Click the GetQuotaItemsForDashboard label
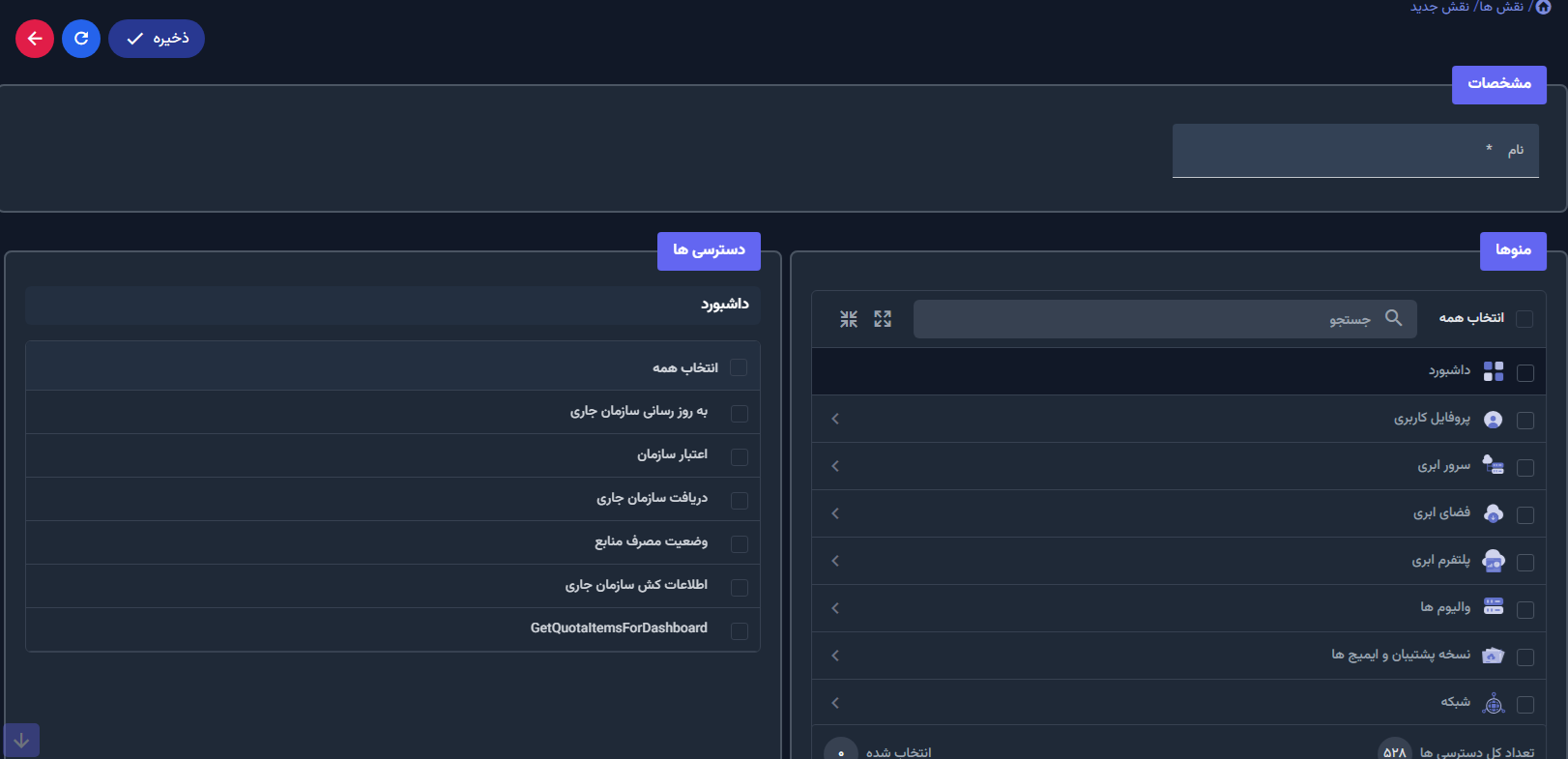The image size is (1568, 759). pos(619,628)
